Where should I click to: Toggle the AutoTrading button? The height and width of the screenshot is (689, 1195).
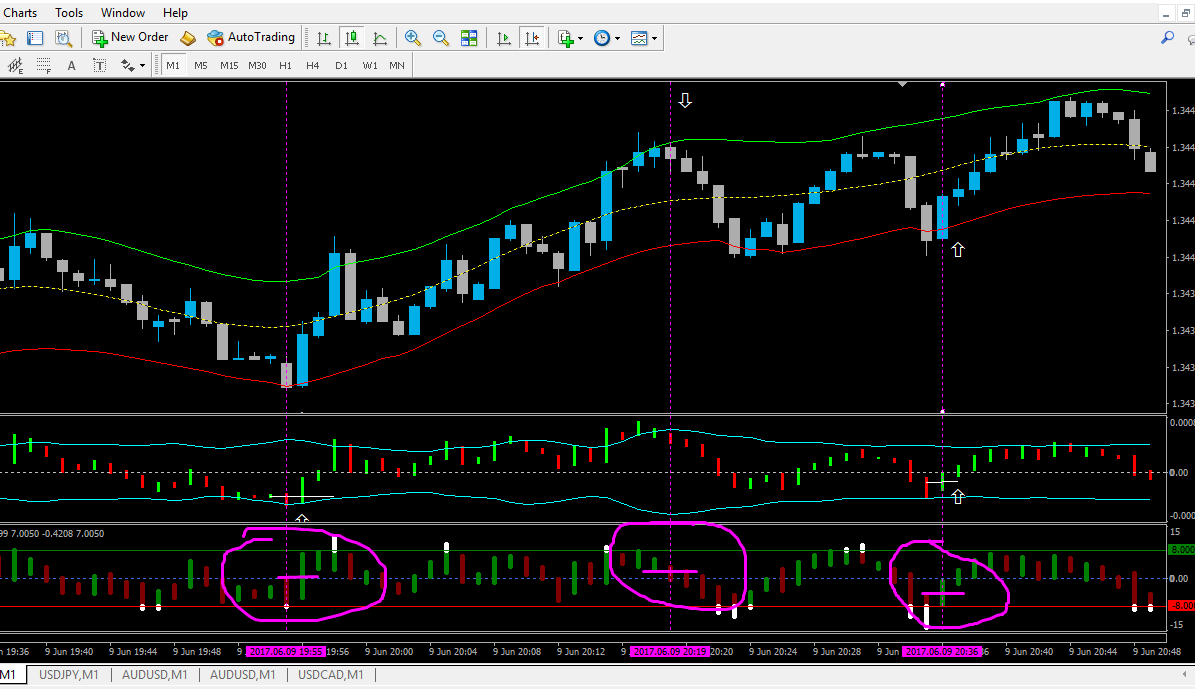pos(251,37)
